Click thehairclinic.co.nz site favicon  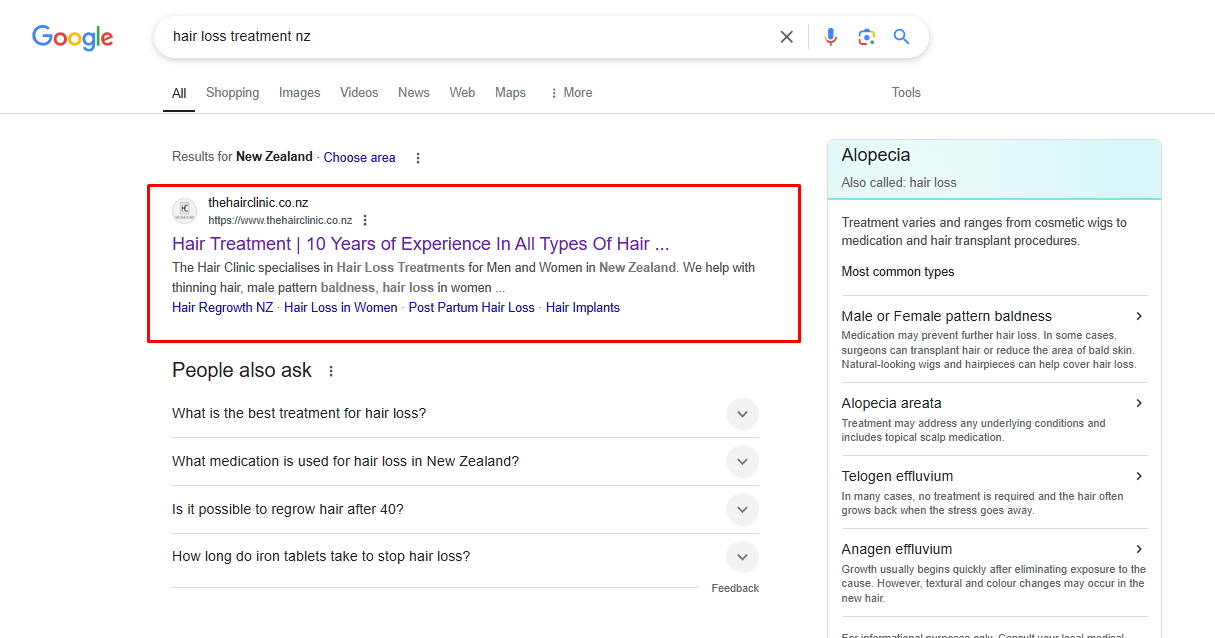pos(185,211)
